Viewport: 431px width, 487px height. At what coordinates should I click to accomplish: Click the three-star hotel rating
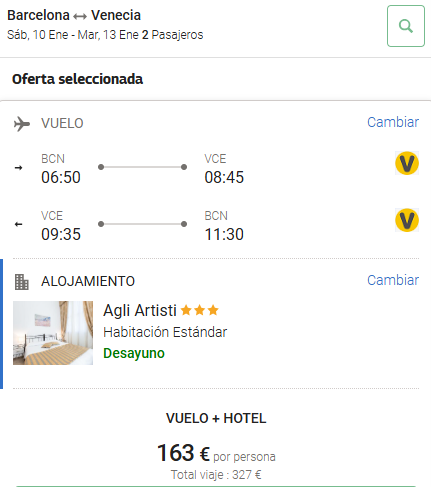(x=199, y=310)
